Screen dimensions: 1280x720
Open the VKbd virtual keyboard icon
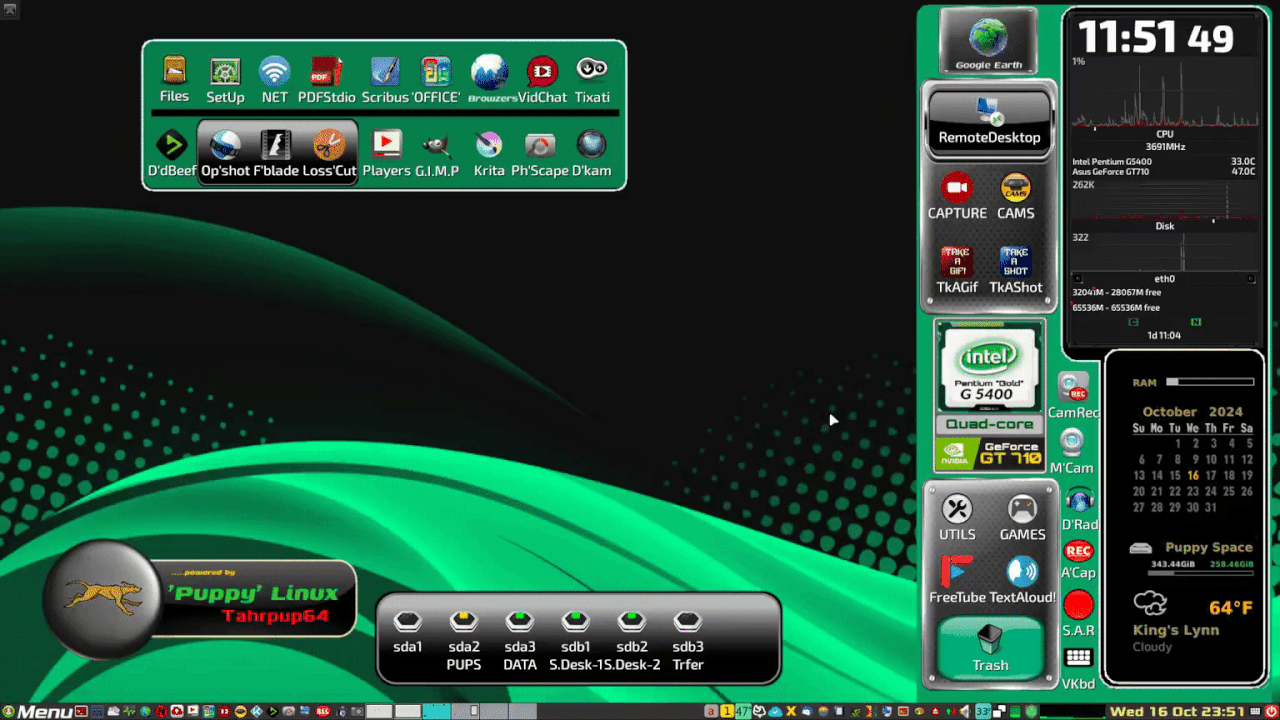(x=1078, y=657)
